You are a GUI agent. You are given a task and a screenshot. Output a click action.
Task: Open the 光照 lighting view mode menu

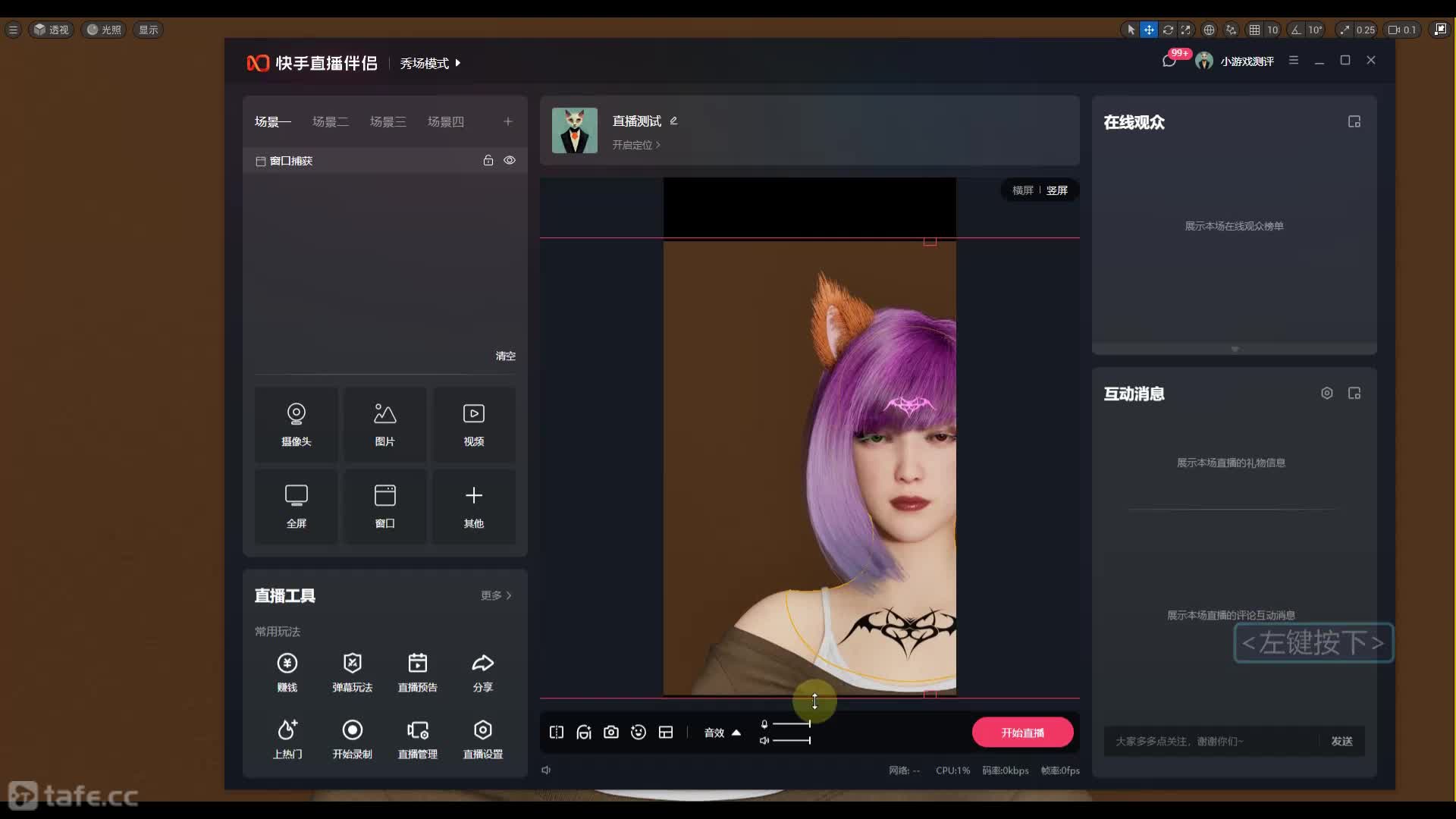pos(104,30)
